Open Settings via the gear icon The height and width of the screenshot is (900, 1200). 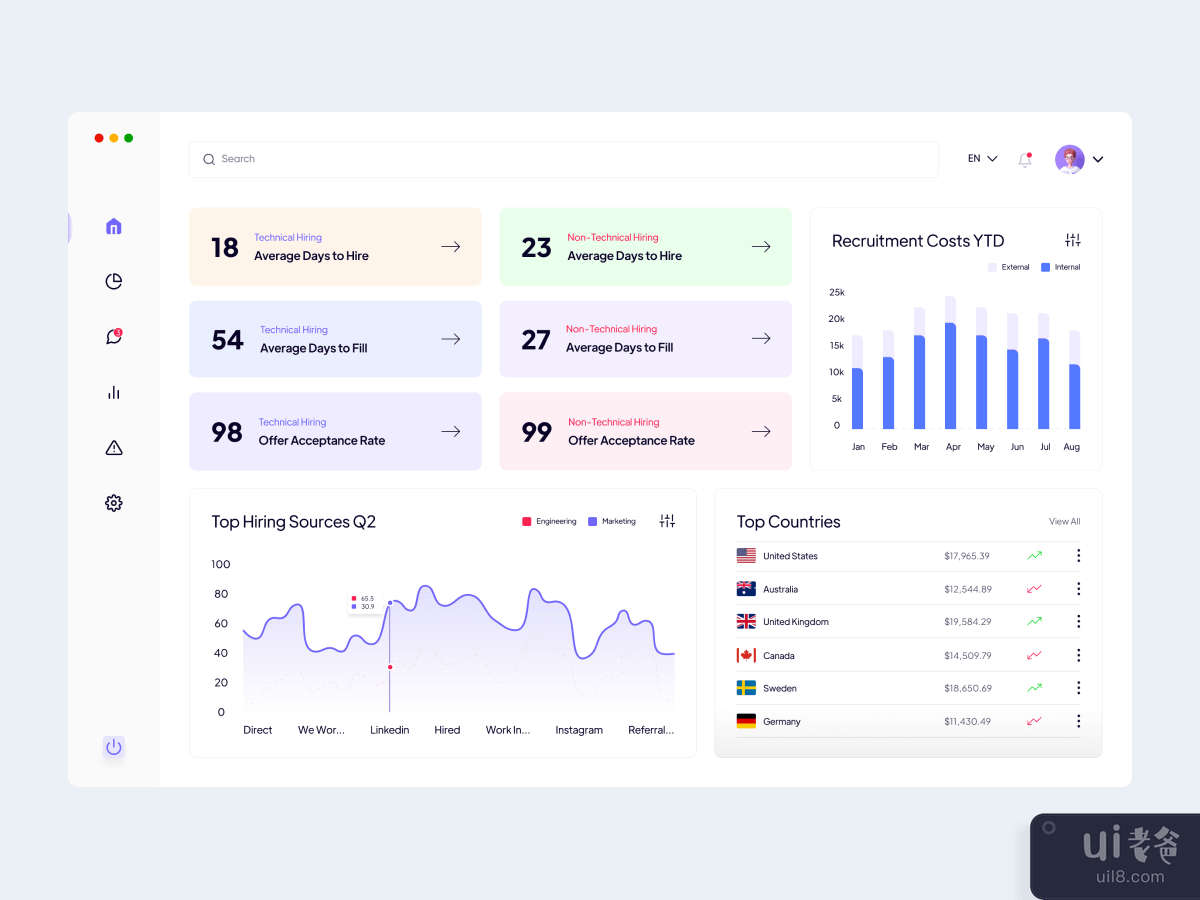[x=113, y=502]
